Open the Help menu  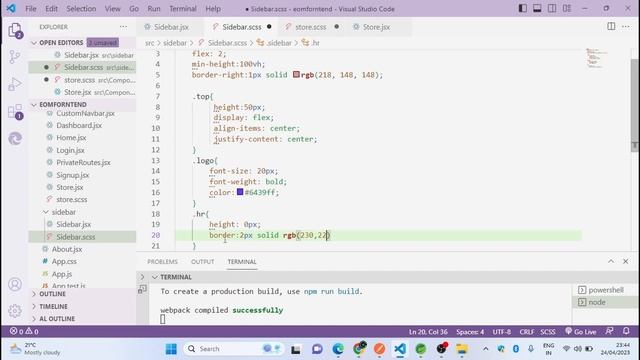213,9
